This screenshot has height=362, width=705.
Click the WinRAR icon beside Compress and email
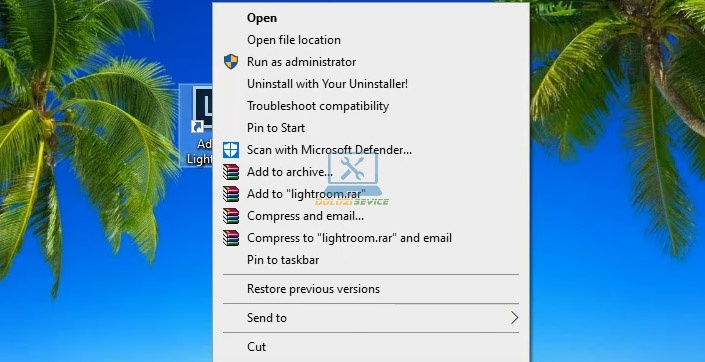(231, 216)
